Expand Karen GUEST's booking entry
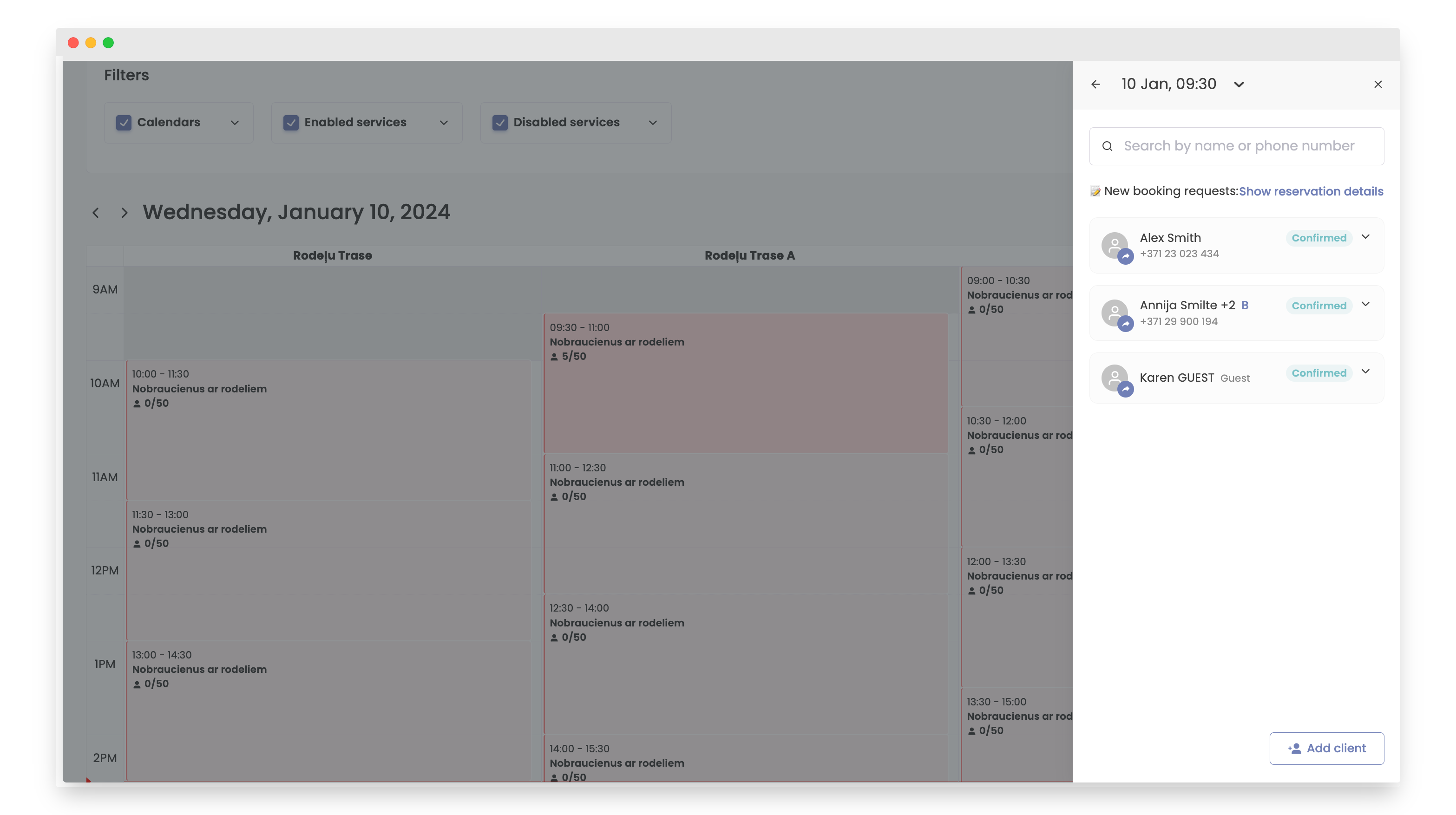The image size is (1456, 815). pyautogui.click(x=1365, y=371)
